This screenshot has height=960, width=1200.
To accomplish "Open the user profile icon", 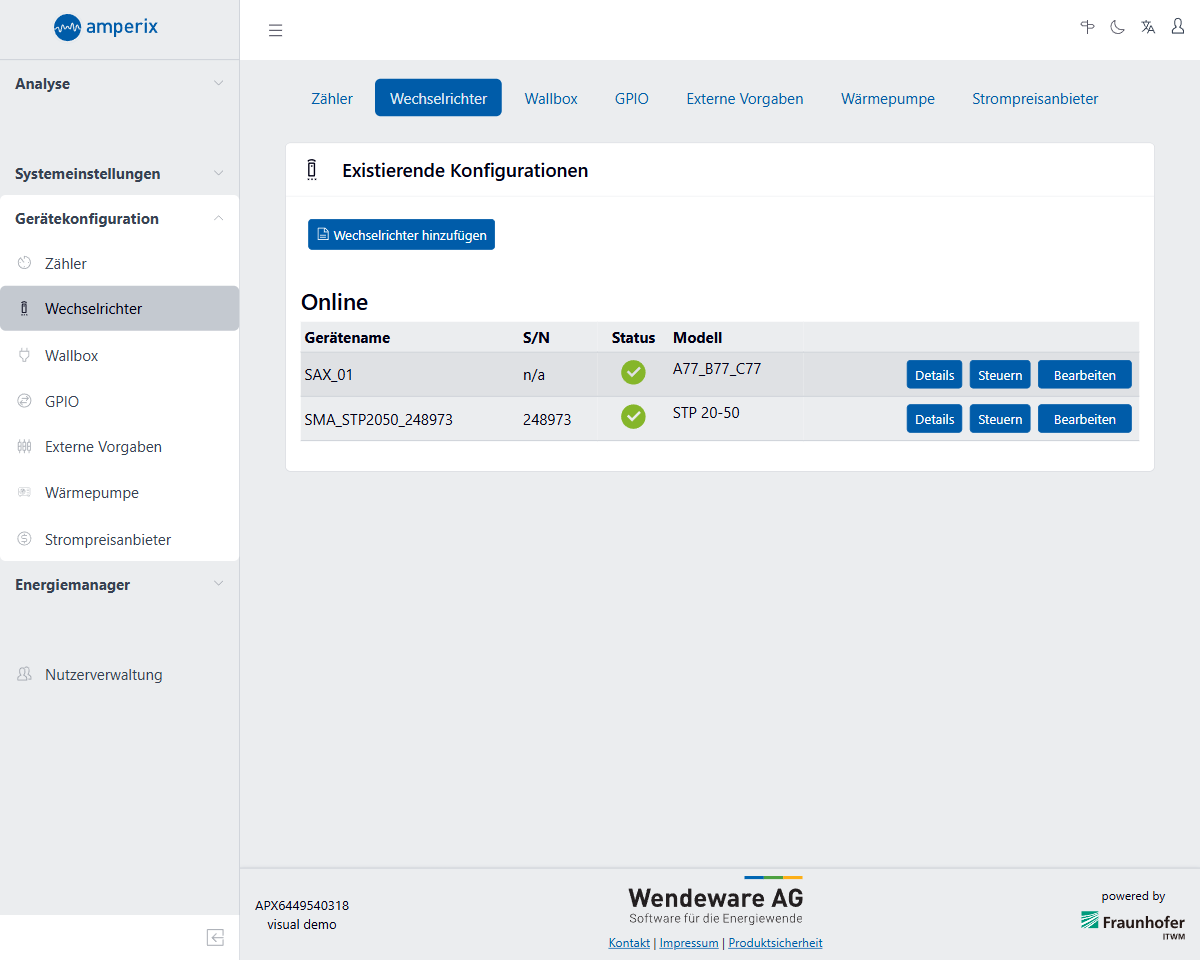I will click(1178, 27).
